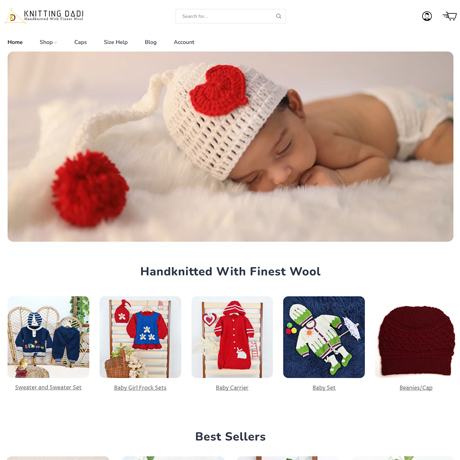Click the Knitting Dadi logo
Viewport: 460px width, 460px height.
coord(44,16)
